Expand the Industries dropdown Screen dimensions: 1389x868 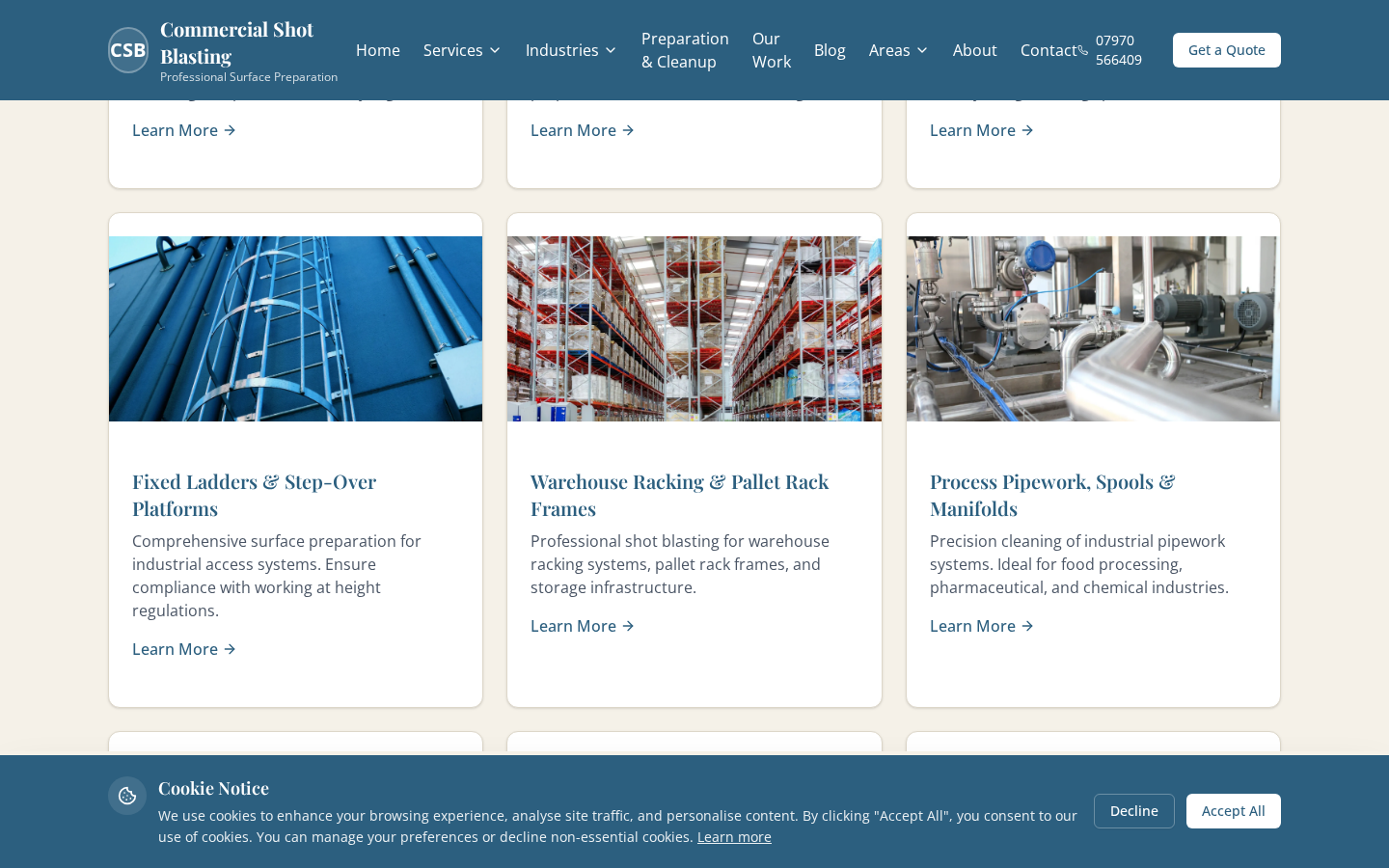click(x=571, y=50)
